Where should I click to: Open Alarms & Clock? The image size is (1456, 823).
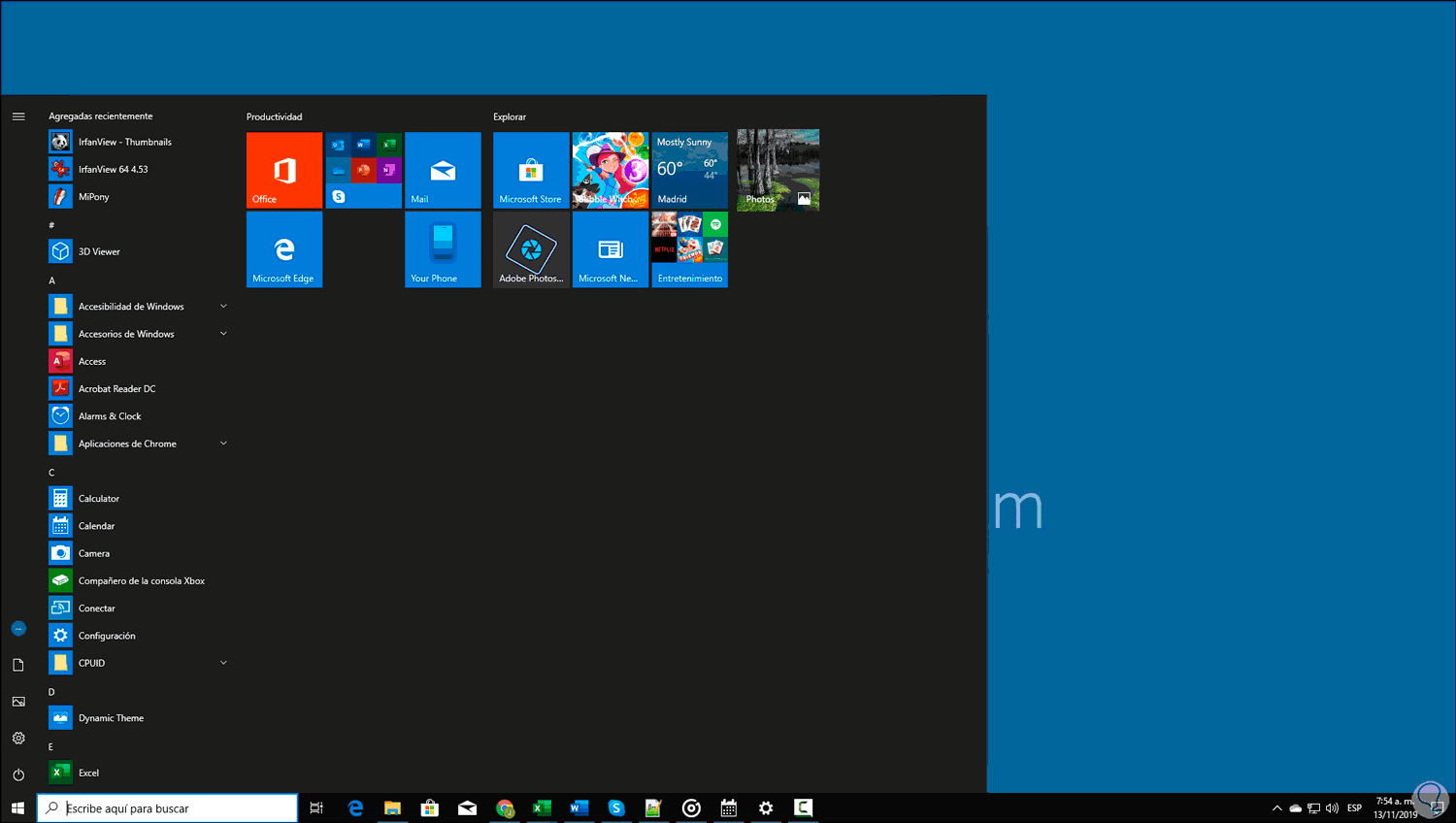pyautogui.click(x=139, y=415)
